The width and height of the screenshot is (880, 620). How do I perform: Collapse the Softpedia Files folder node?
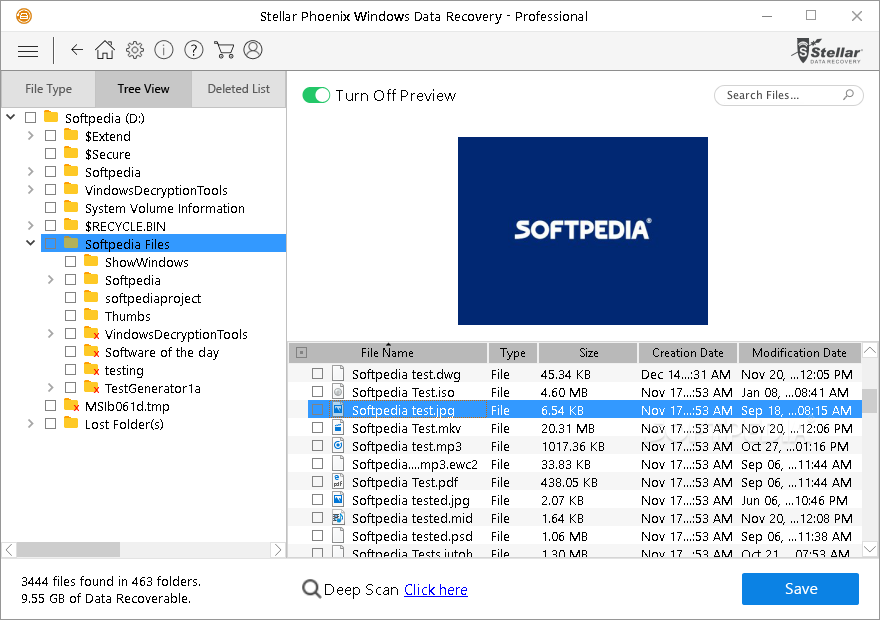coord(30,242)
